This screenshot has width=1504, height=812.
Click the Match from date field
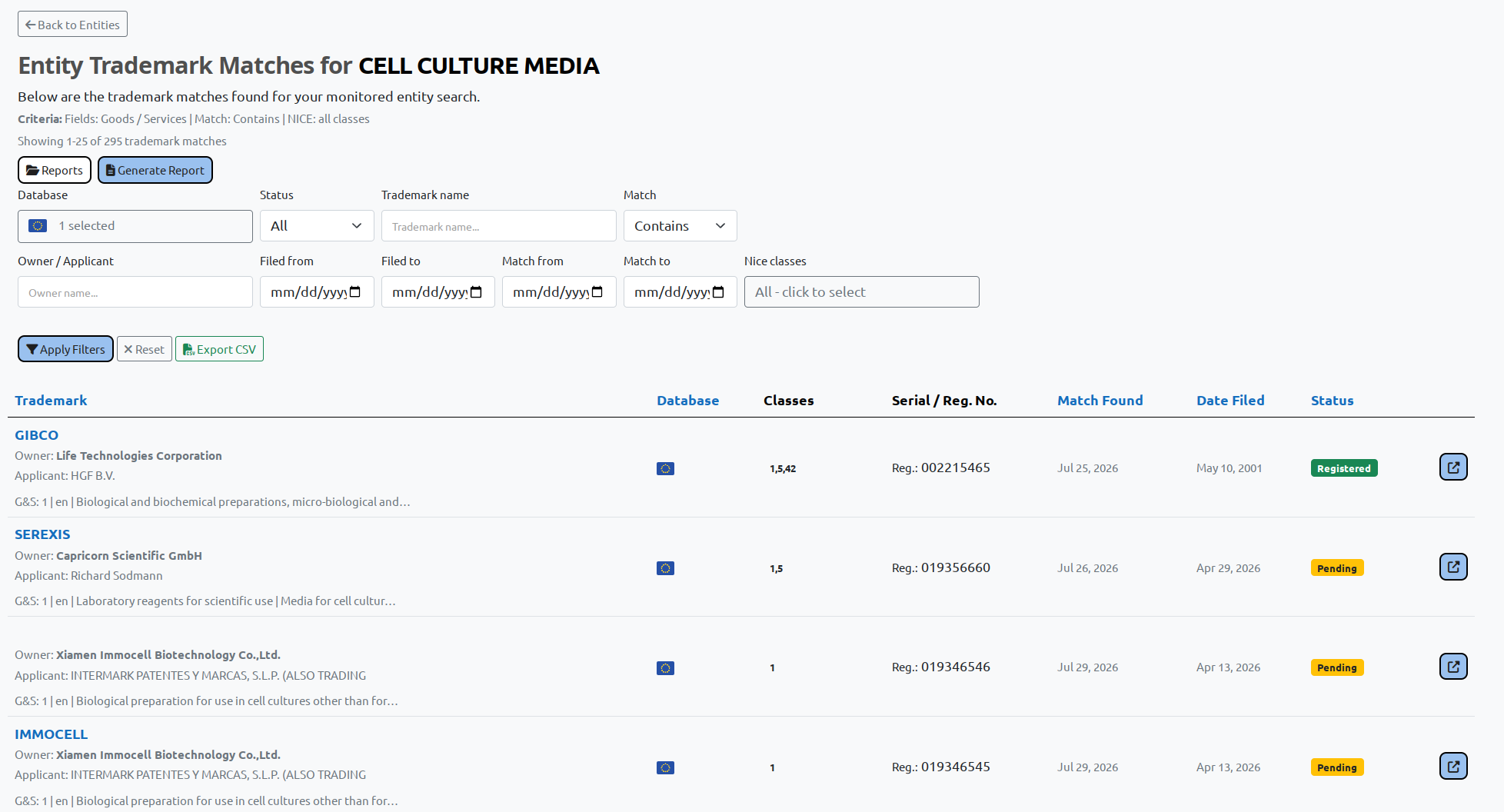pyautogui.click(x=559, y=292)
